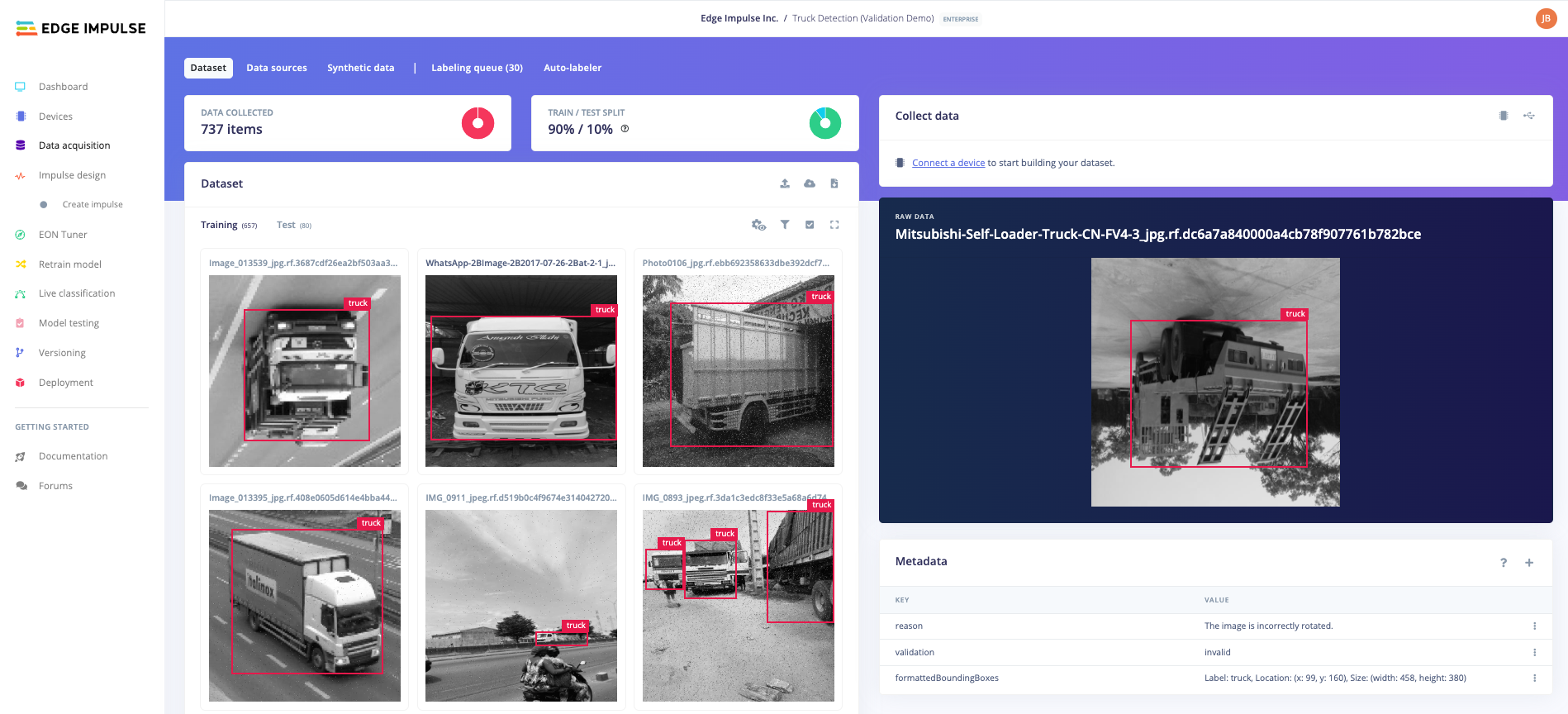This screenshot has width=1568, height=714.
Task: Open options menu for validation metadata row
Action: 1535,653
